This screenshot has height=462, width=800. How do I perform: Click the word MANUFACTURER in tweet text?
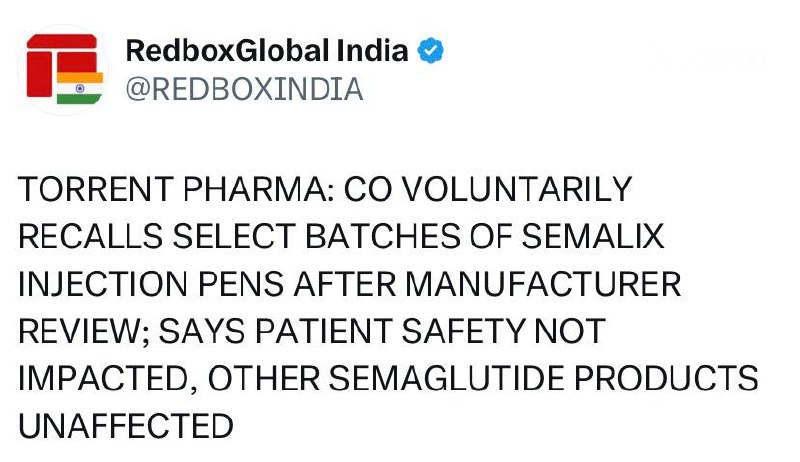point(543,284)
